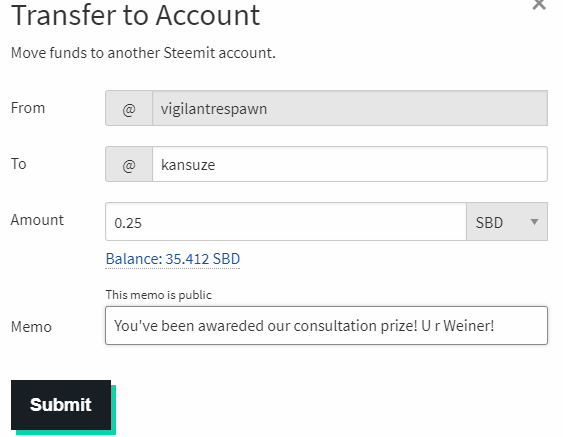Open the SBD currency dropdown

tap(507, 222)
